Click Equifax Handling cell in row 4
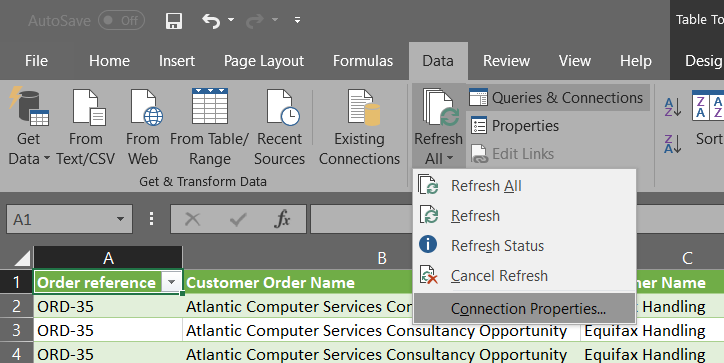This screenshot has width=724, height=363. (652, 354)
